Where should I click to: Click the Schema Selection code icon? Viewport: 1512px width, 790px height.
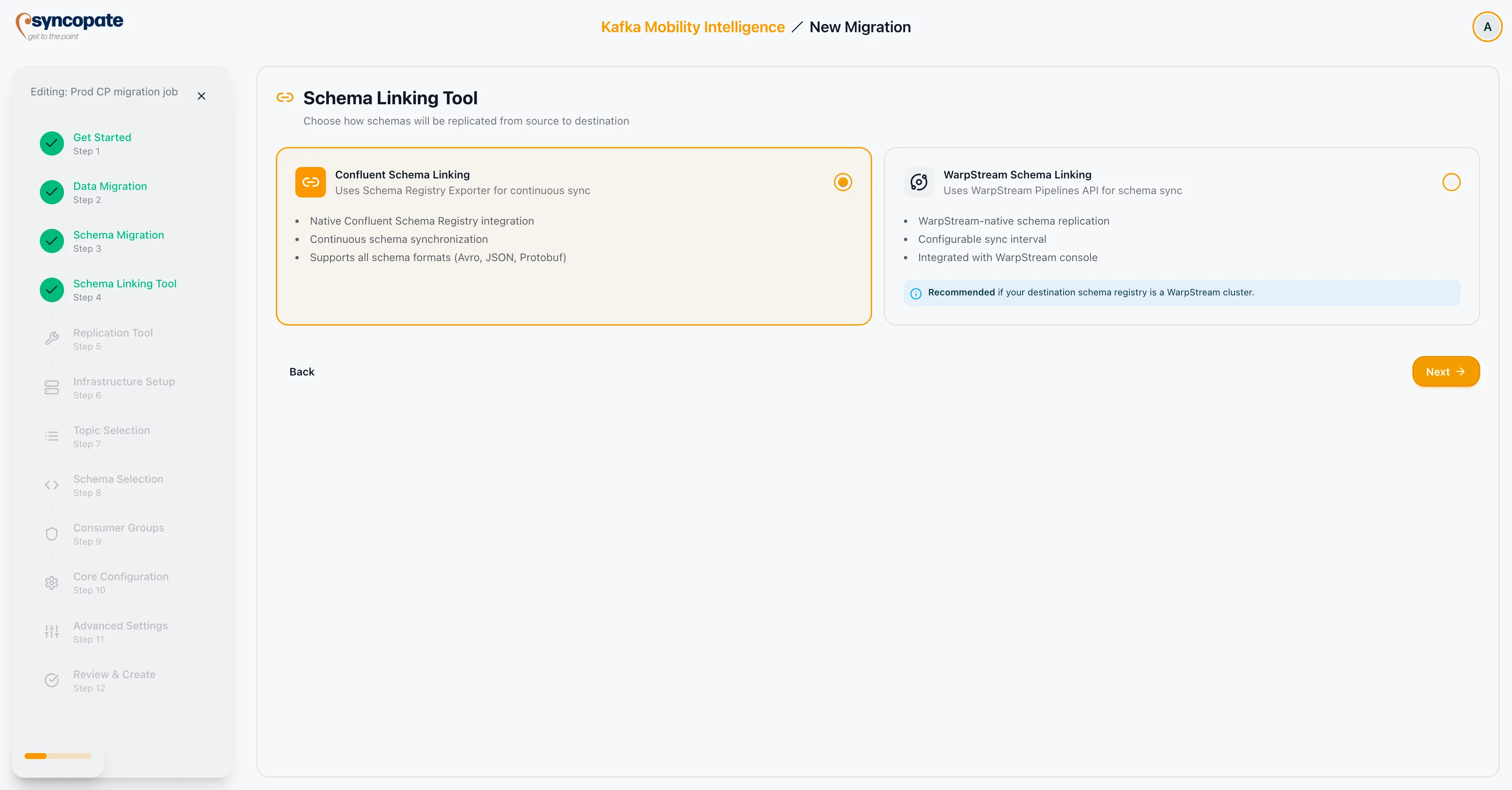pyautogui.click(x=52, y=485)
